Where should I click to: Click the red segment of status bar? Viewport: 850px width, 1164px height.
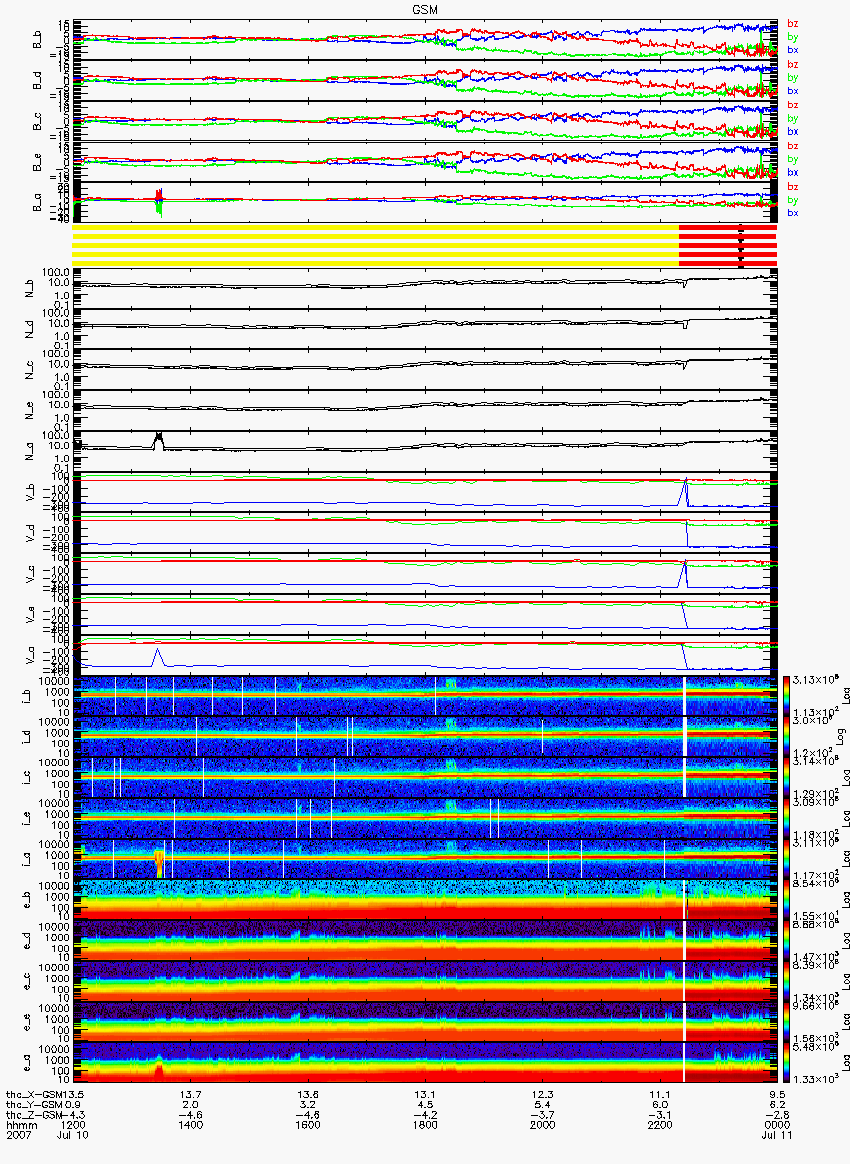click(x=728, y=245)
